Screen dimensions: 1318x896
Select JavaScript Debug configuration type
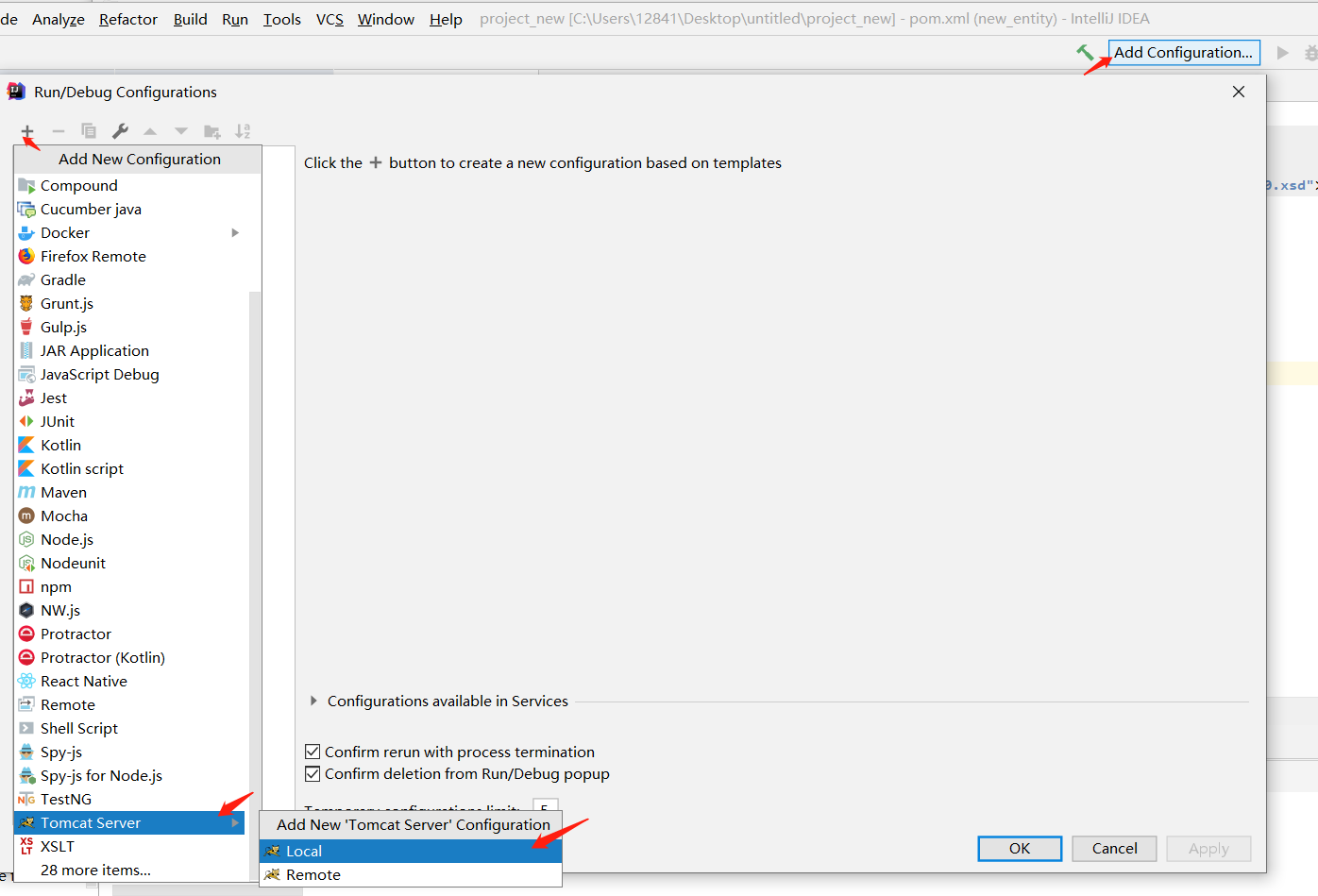pos(129,374)
